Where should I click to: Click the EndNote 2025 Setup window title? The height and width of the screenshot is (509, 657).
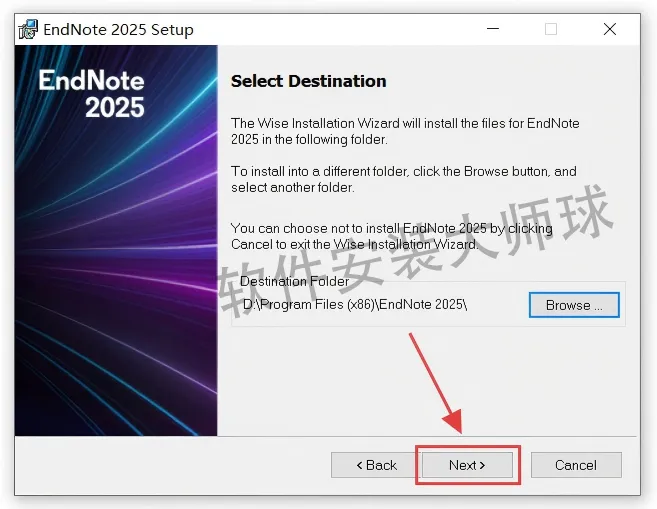[118, 30]
